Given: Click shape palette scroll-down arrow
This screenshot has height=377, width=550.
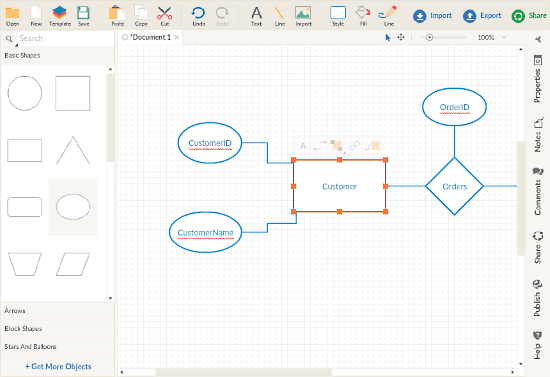Looking at the screenshot, I should [x=110, y=298].
